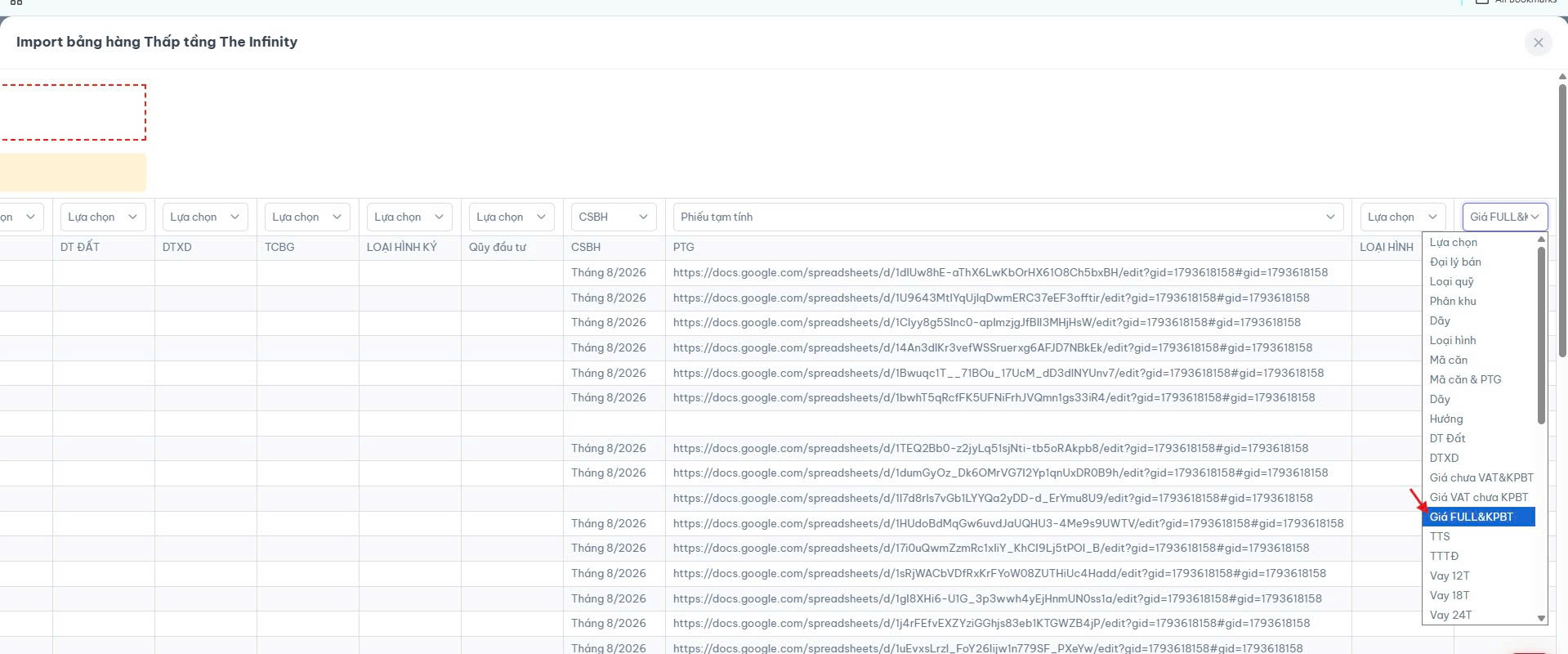This screenshot has width=1568, height=654.
Task: Open the Phiếu tạm tính column dropdown
Action: coord(1008,217)
